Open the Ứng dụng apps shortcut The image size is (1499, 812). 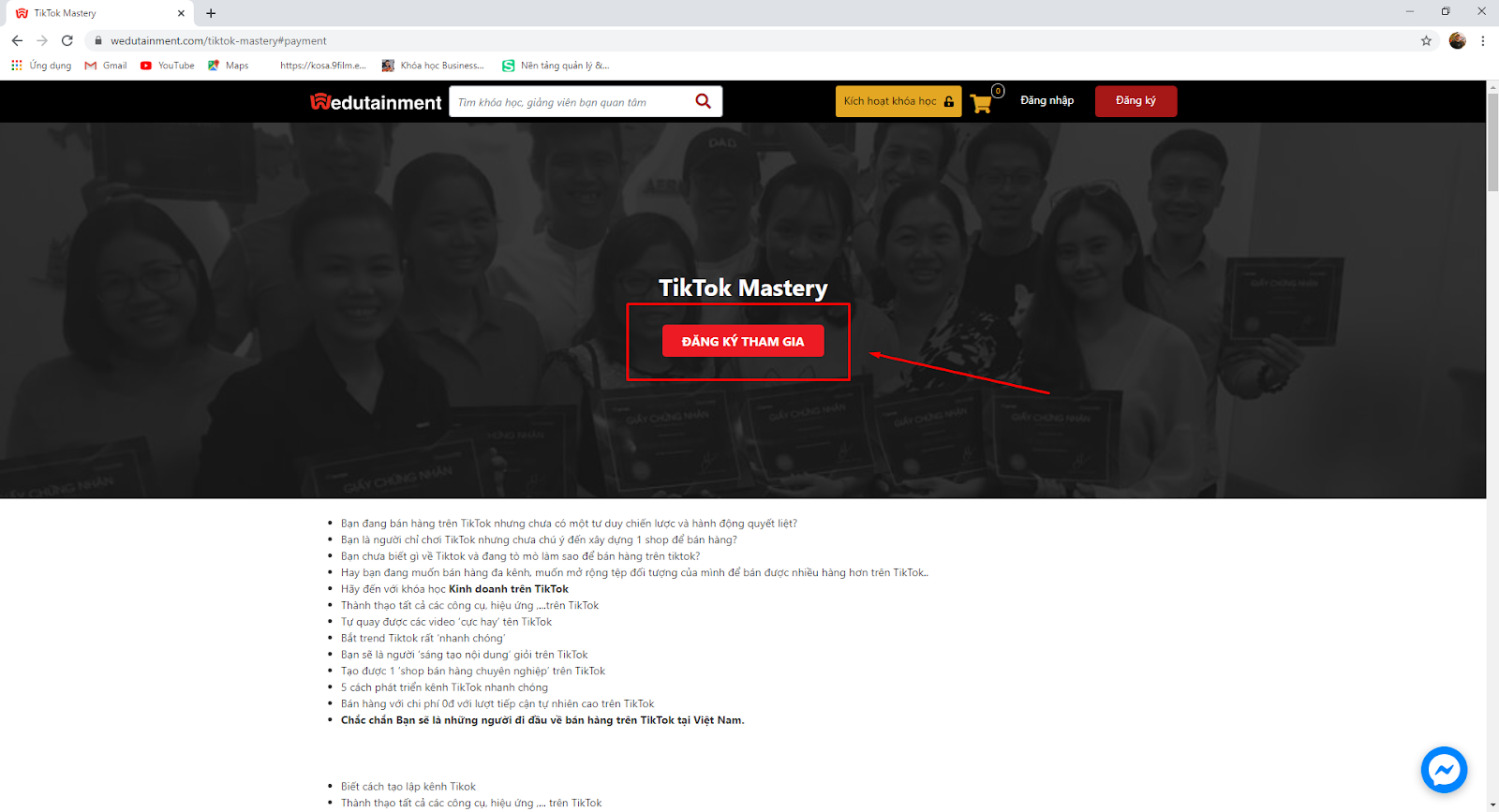41,66
